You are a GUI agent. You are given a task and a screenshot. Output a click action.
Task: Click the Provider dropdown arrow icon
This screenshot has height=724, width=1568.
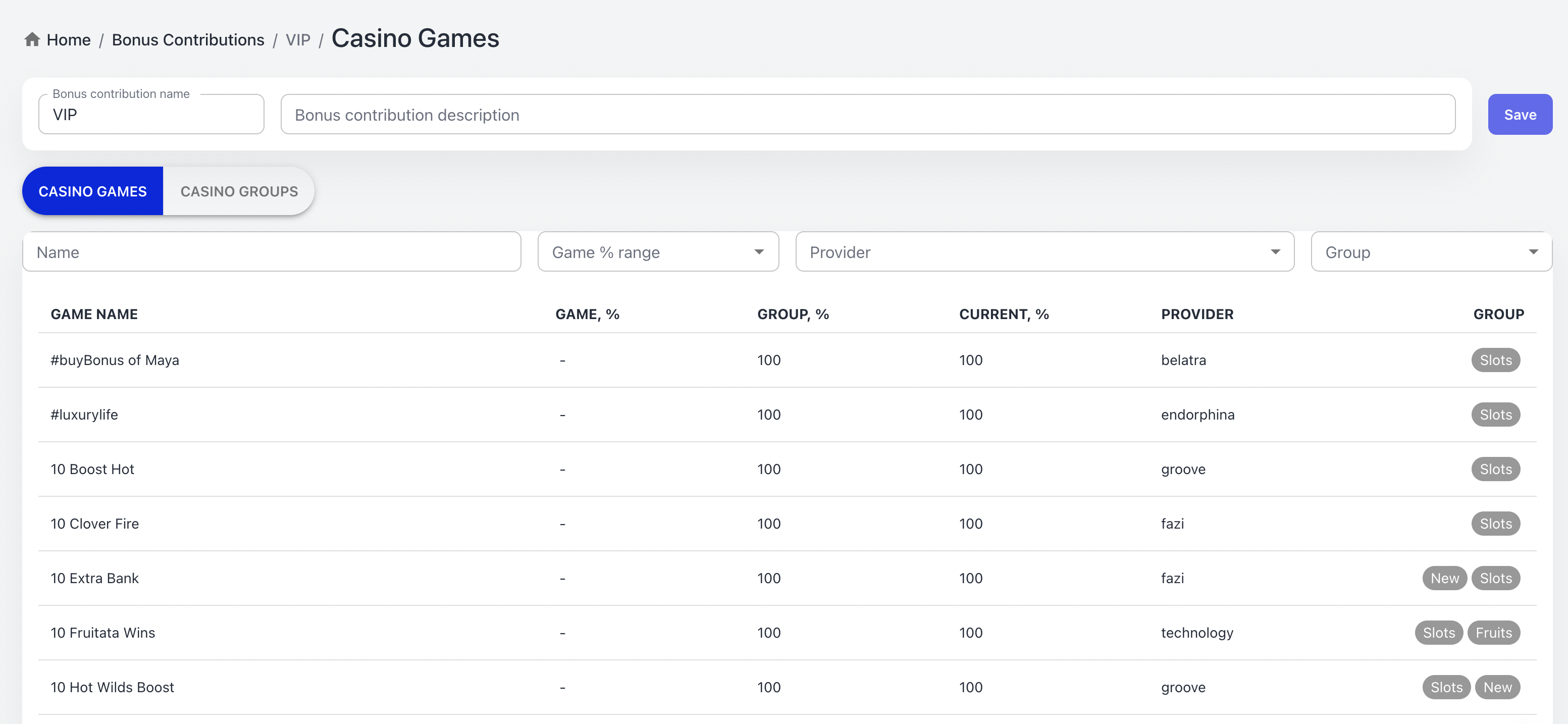1275,252
